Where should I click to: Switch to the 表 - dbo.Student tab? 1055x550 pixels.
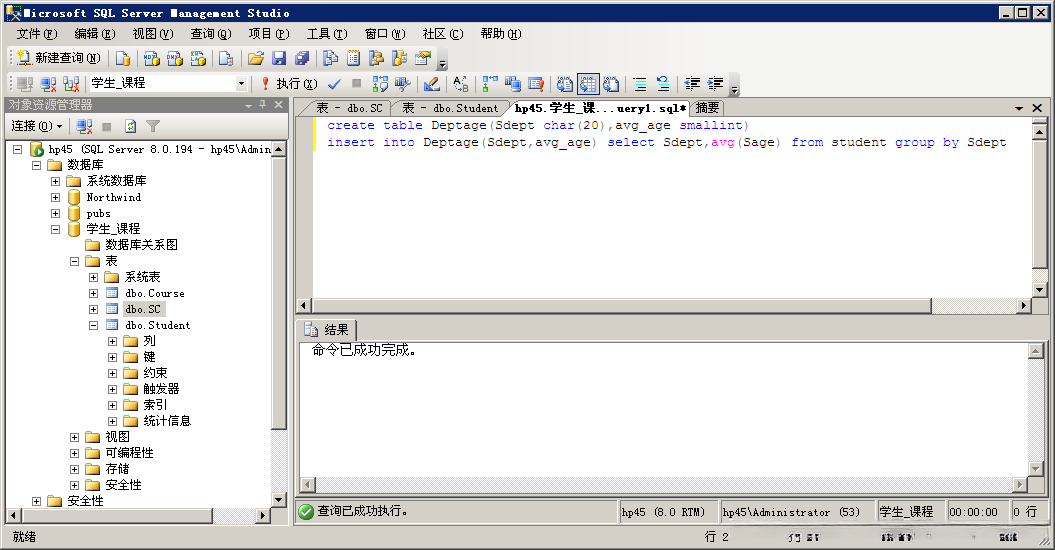pyautogui.click(x=450, y=108)
